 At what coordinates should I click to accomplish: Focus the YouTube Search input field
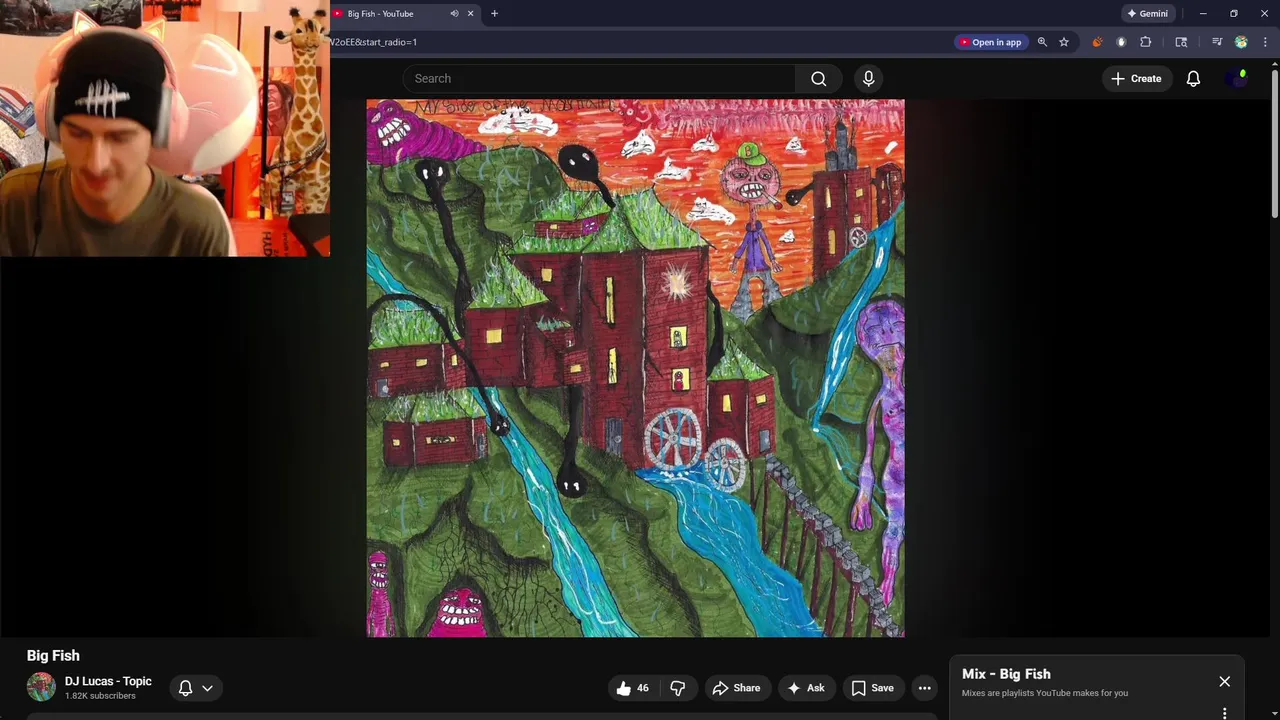pos(600,78)
